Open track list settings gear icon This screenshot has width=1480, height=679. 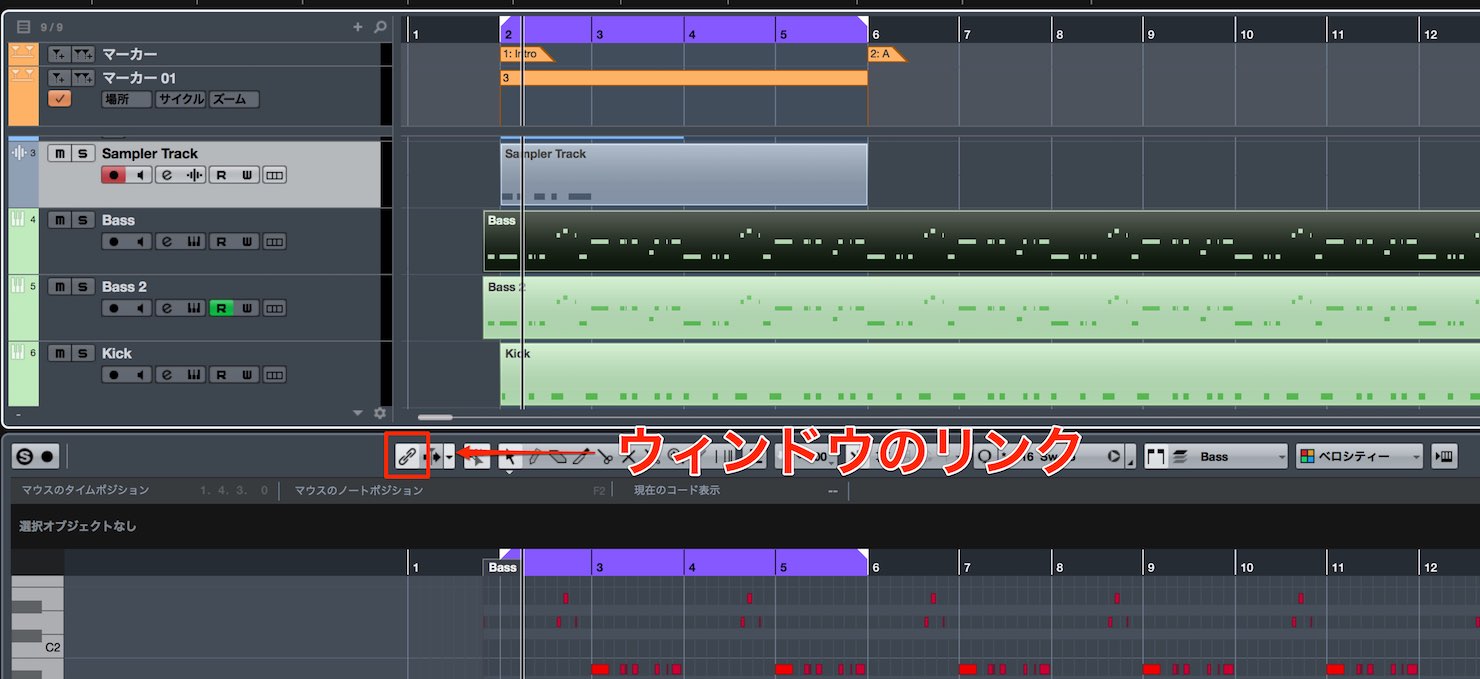point(380,413)
